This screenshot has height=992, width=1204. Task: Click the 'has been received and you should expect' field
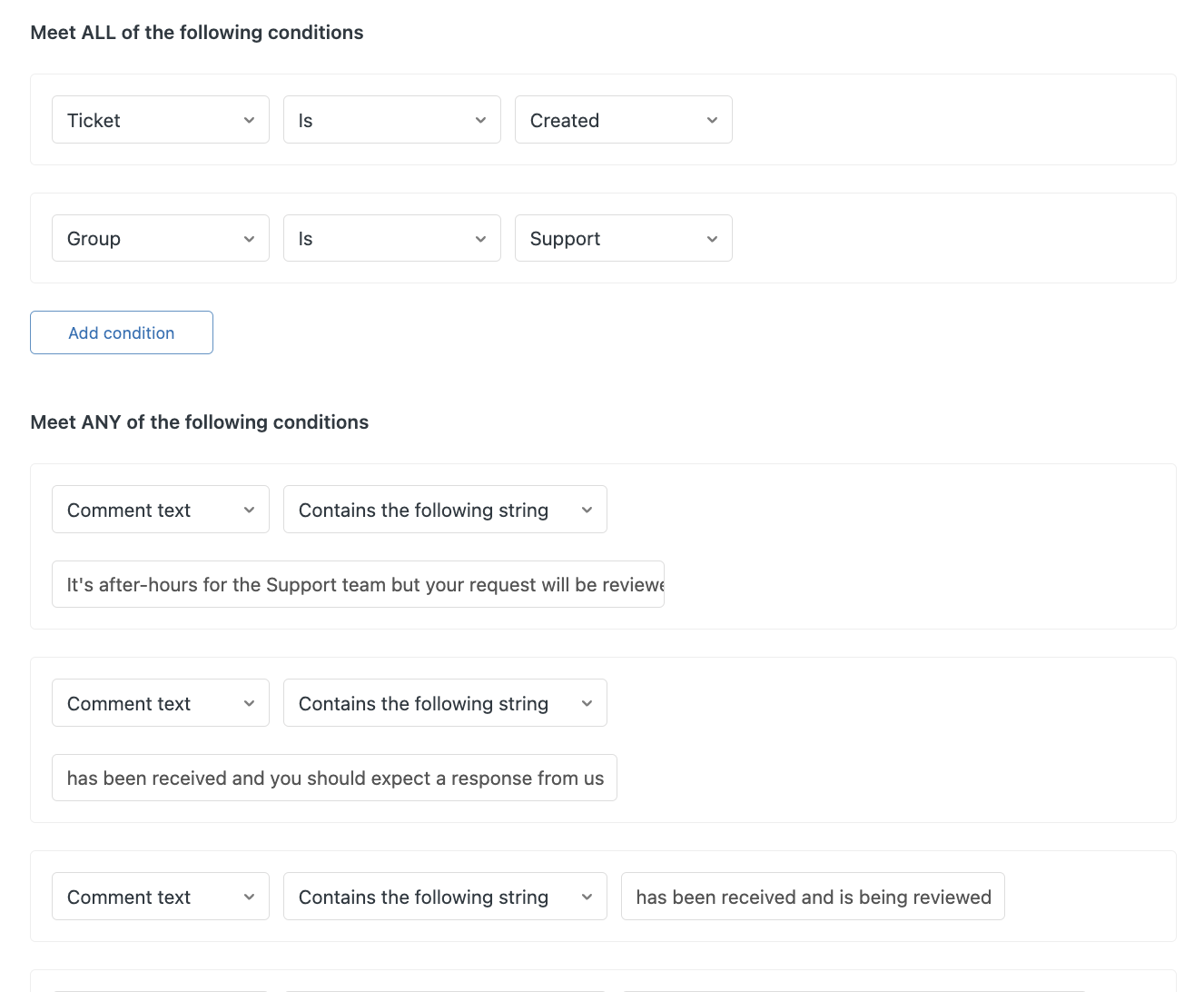(334, 778)
